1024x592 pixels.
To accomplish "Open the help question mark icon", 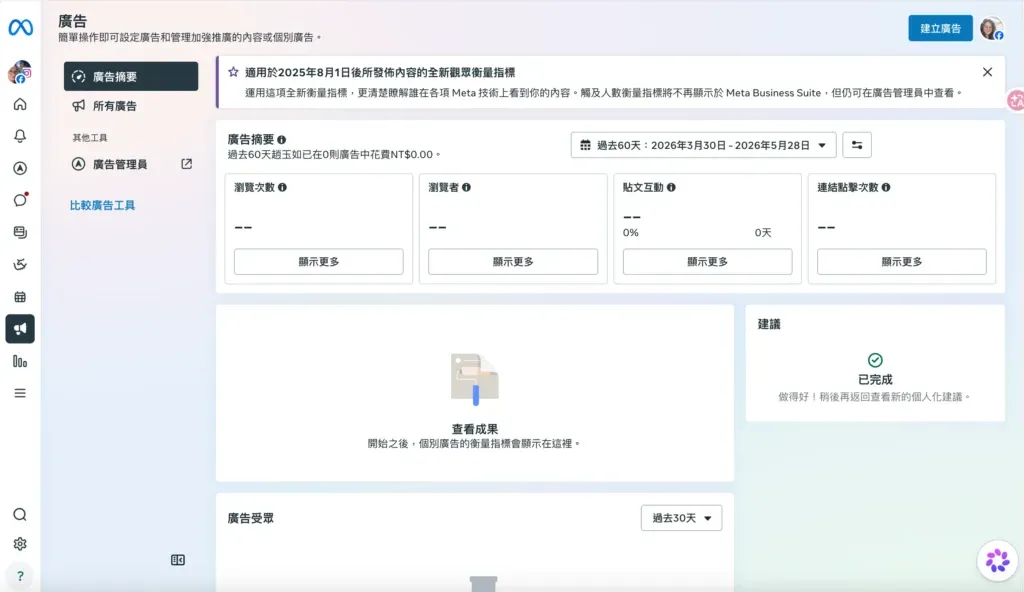I will [20, 576].
